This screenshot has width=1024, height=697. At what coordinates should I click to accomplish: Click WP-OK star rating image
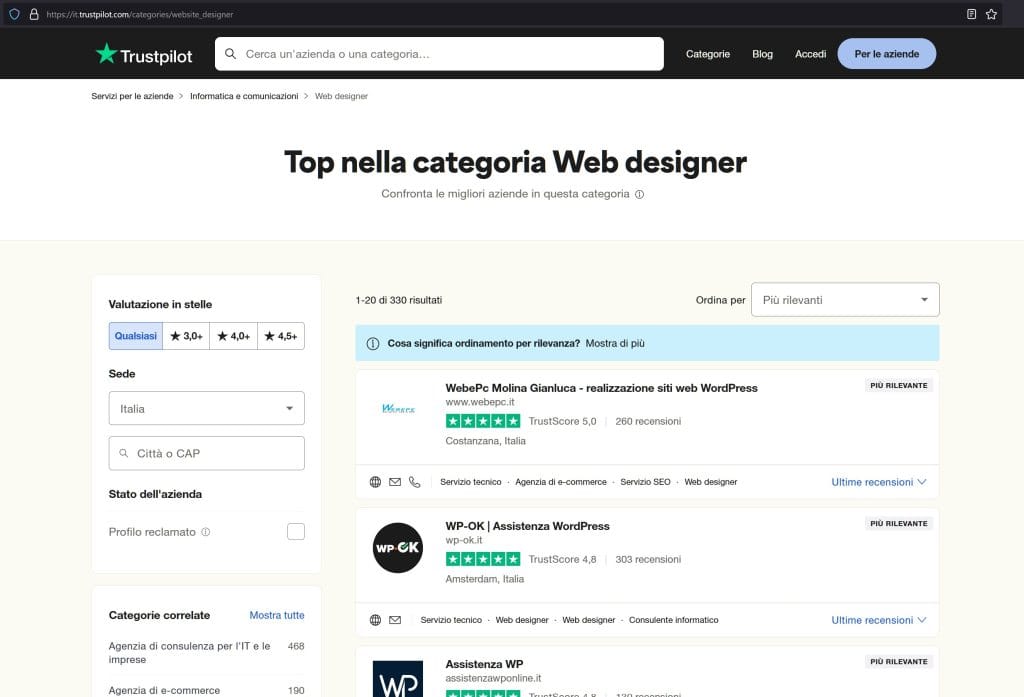483,559
